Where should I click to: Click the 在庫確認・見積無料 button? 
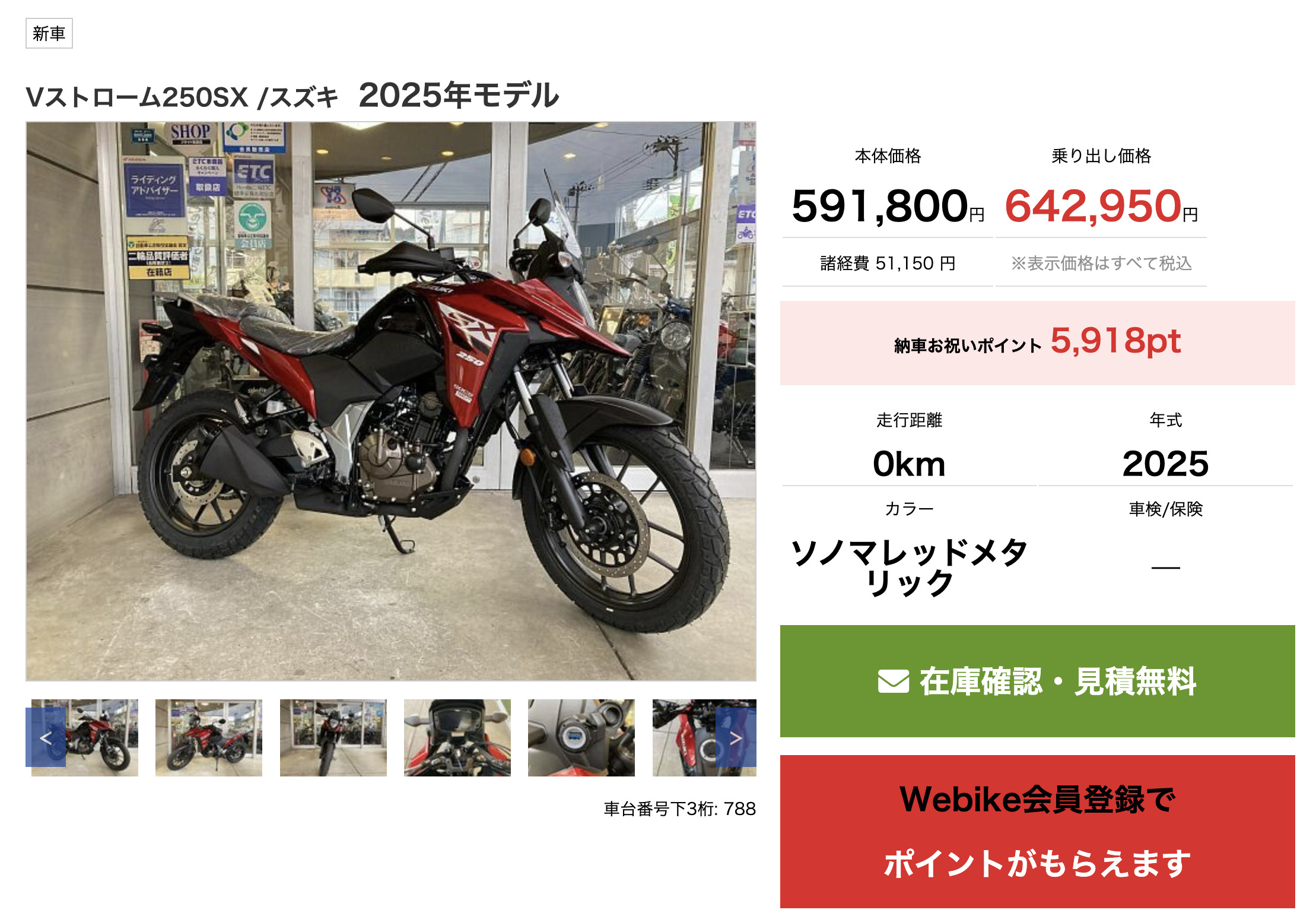pyautogui.click(x=1037, y=681)
